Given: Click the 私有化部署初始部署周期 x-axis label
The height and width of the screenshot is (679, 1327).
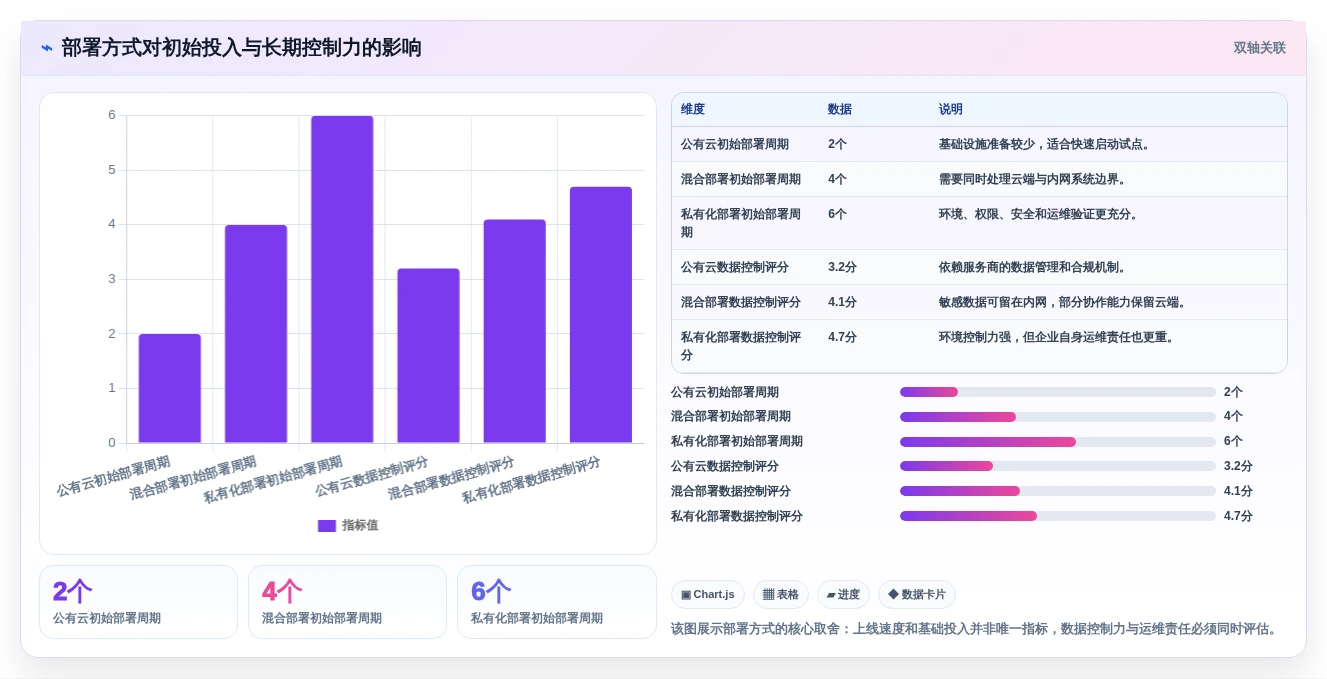Looking at the screenshot, I should pos(273,480).
